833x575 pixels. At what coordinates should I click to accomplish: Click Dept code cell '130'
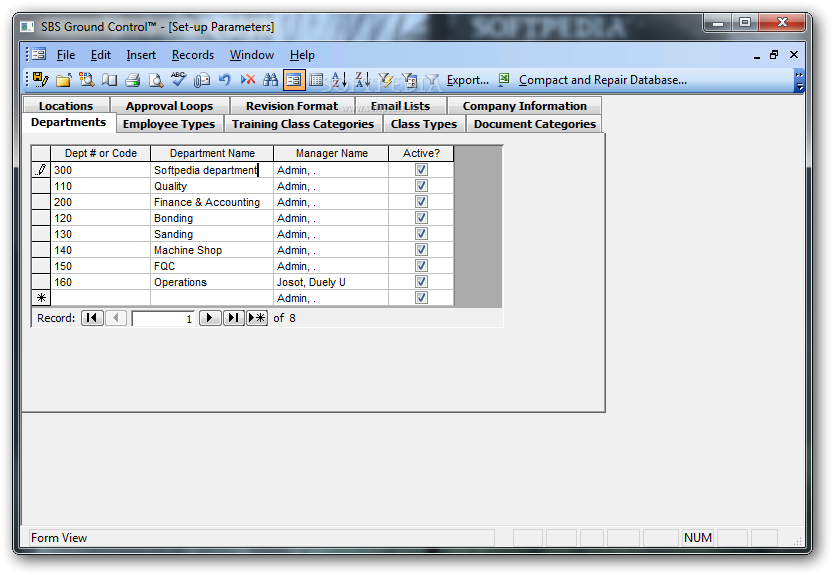[x=101, y=234]
